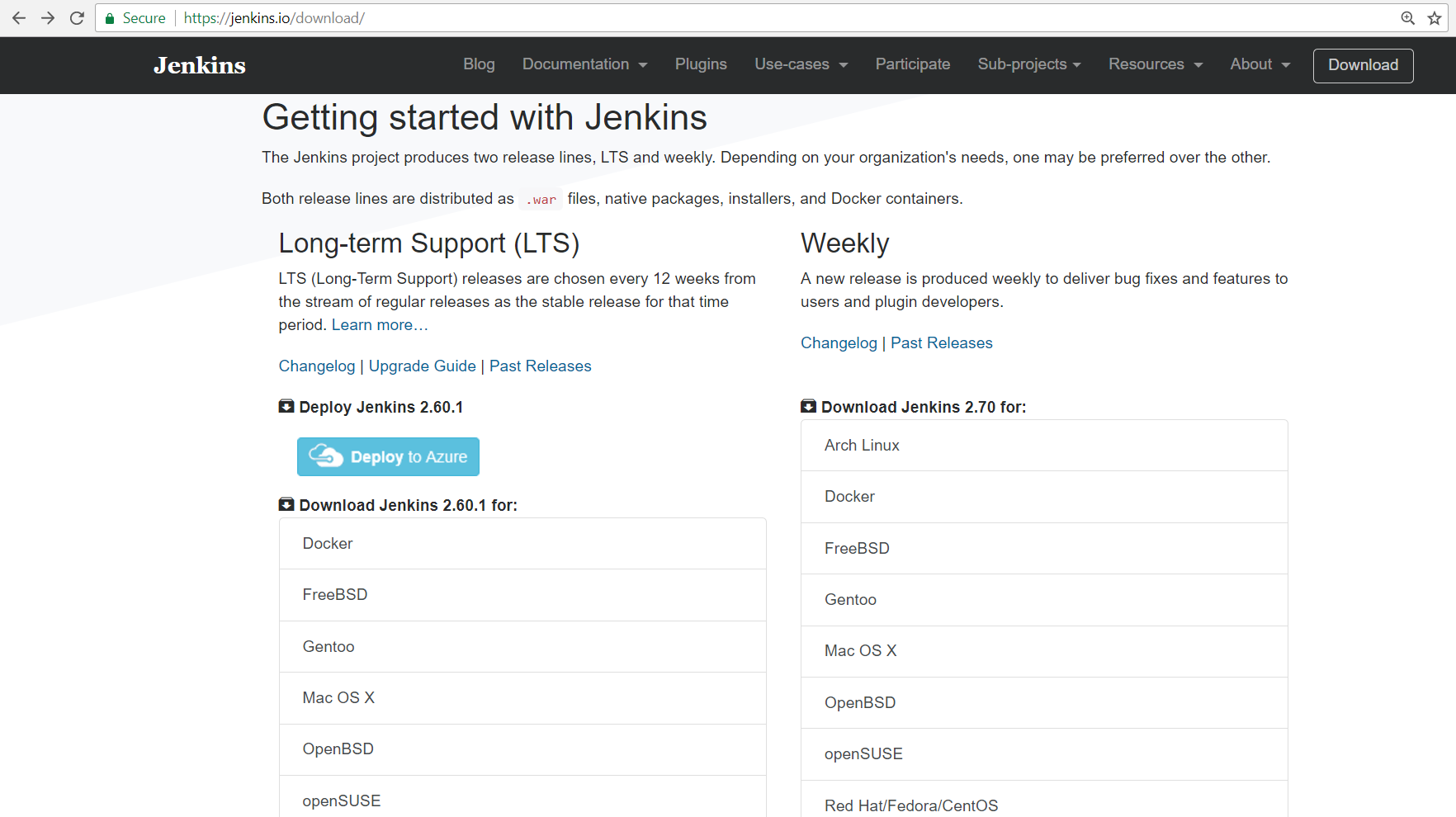Expand the Use-cases dropdown menu
Image resolution: width=1456 pixels, height=817 pixels.
pos(801,64)
